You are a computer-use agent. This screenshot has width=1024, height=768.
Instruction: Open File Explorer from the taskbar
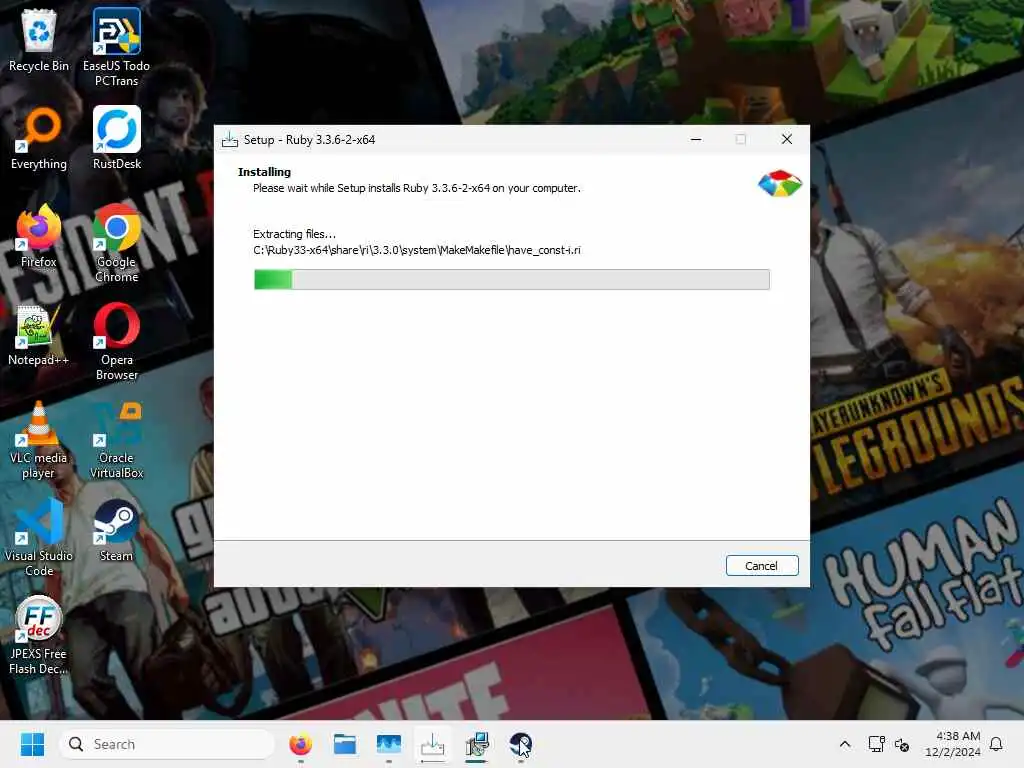pos(344,744)
